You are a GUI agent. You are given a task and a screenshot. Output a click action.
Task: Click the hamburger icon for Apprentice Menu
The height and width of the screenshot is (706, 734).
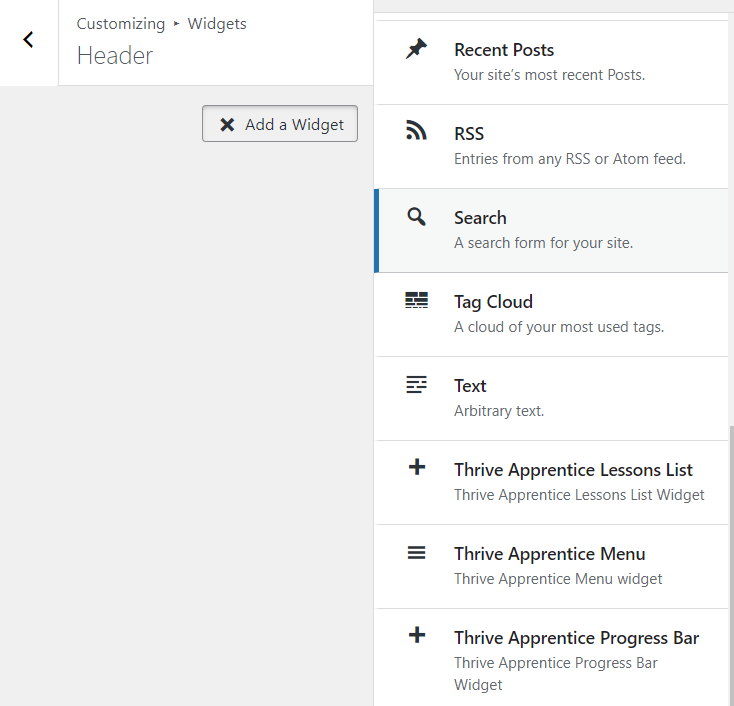(x=416, y=553)
